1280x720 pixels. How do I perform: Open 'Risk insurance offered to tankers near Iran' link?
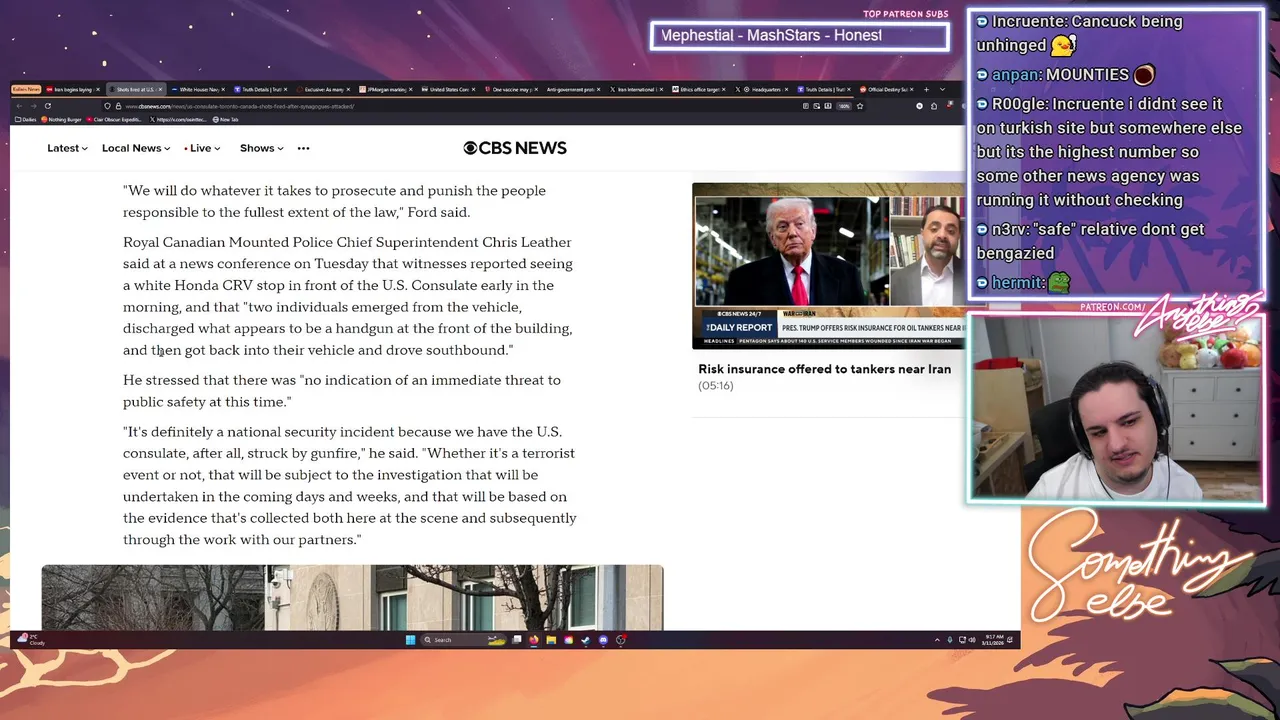[824, 369]
